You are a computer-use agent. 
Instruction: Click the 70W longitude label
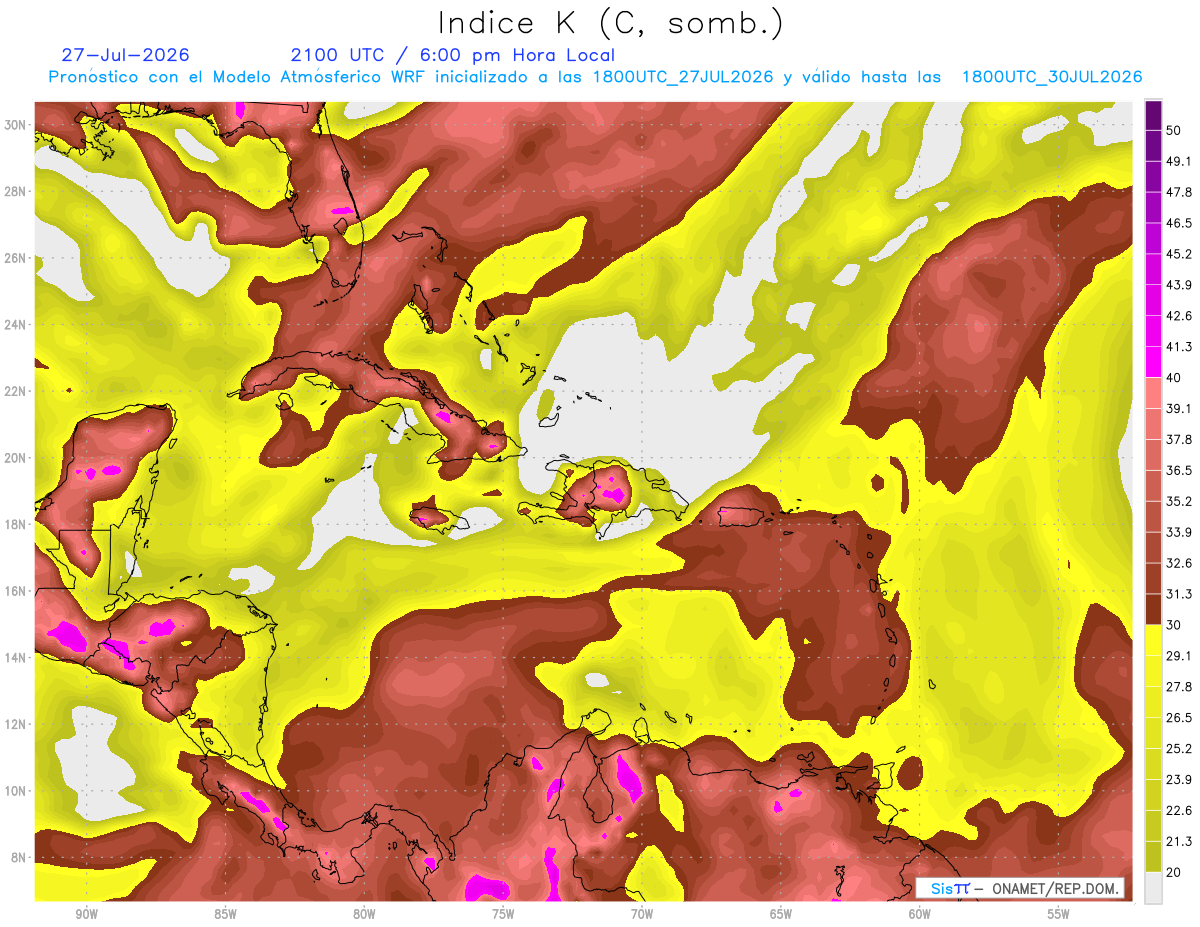(642, 915)
